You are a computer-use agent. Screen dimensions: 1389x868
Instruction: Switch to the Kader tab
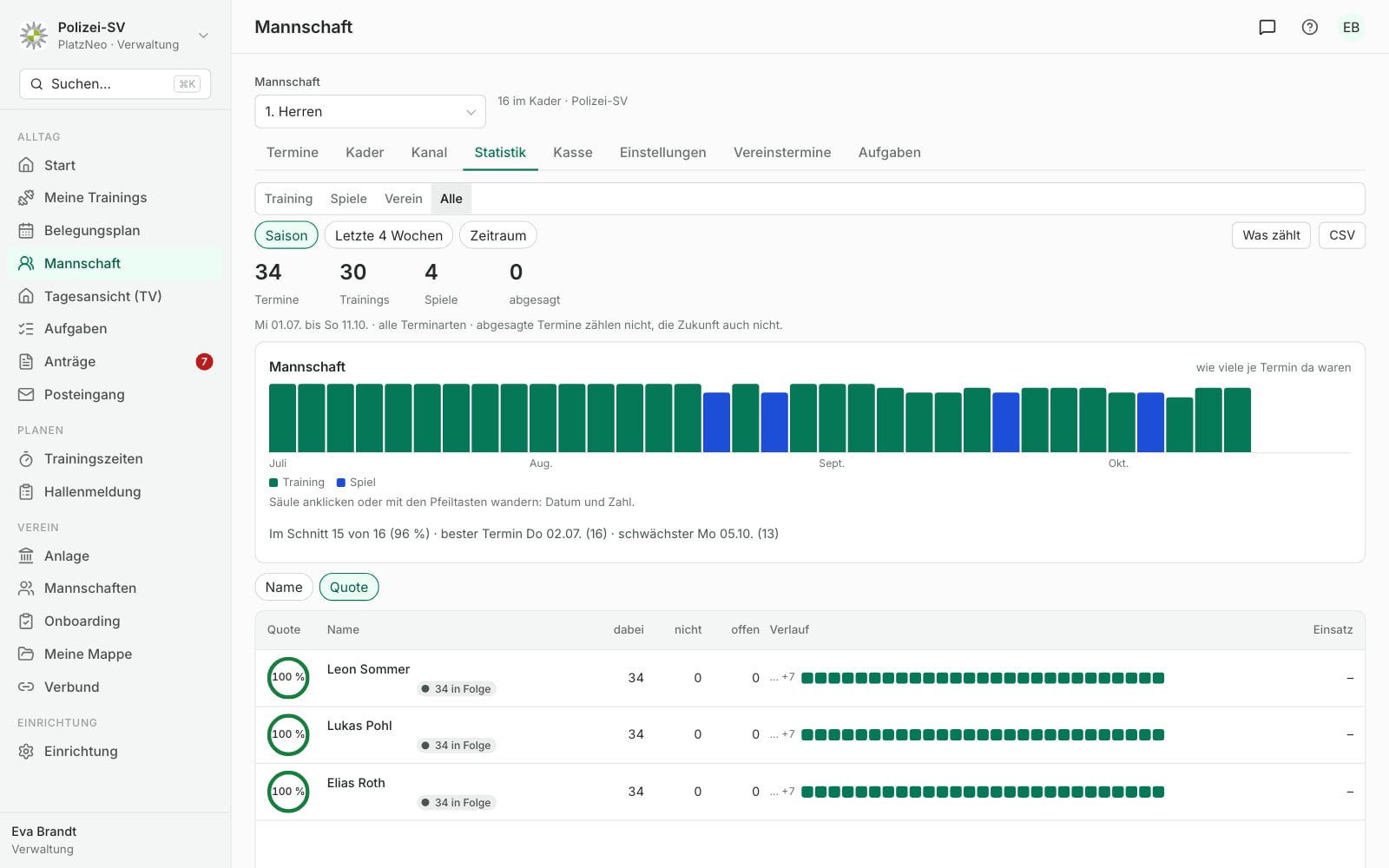pyautogui.click(x=365, y=153)
